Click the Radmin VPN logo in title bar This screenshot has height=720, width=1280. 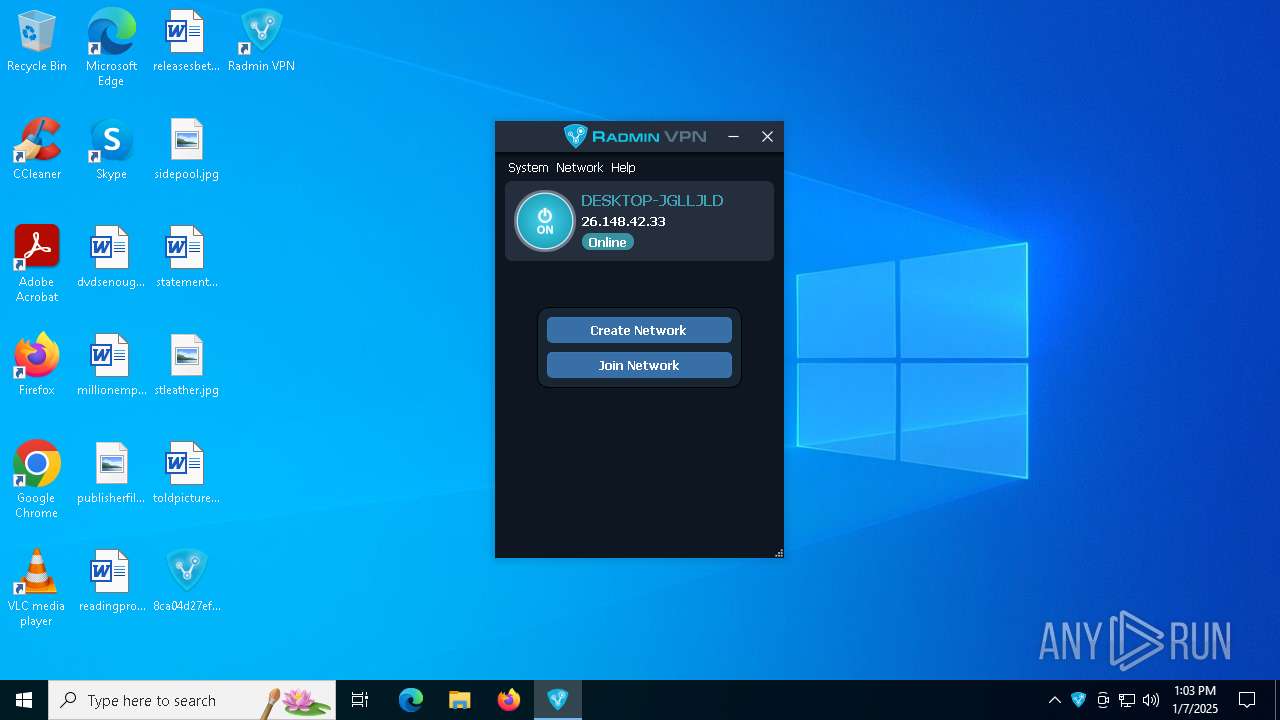coord(635,136)
